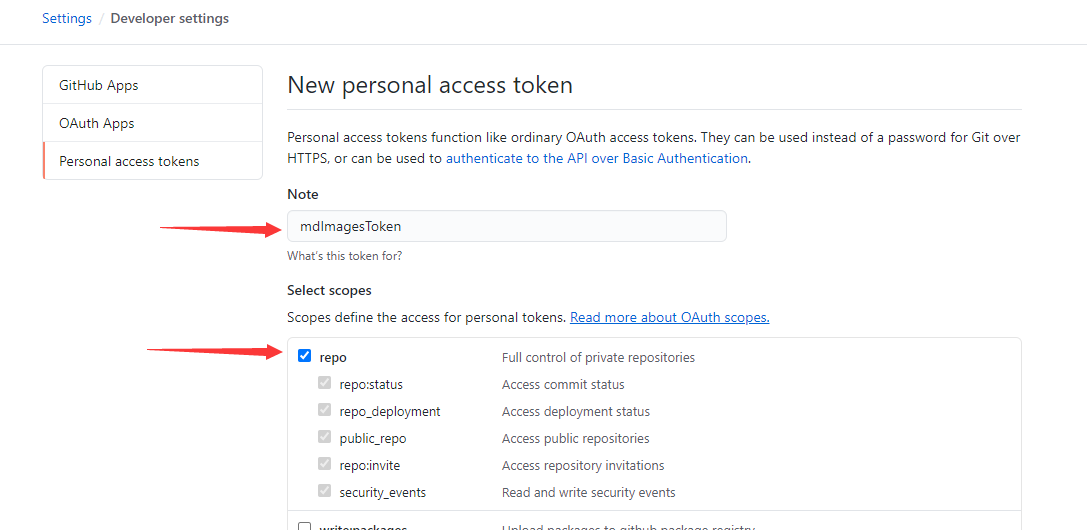
Task: Focus the Note field containing mdImagesToken
Action: pos(506,226)
